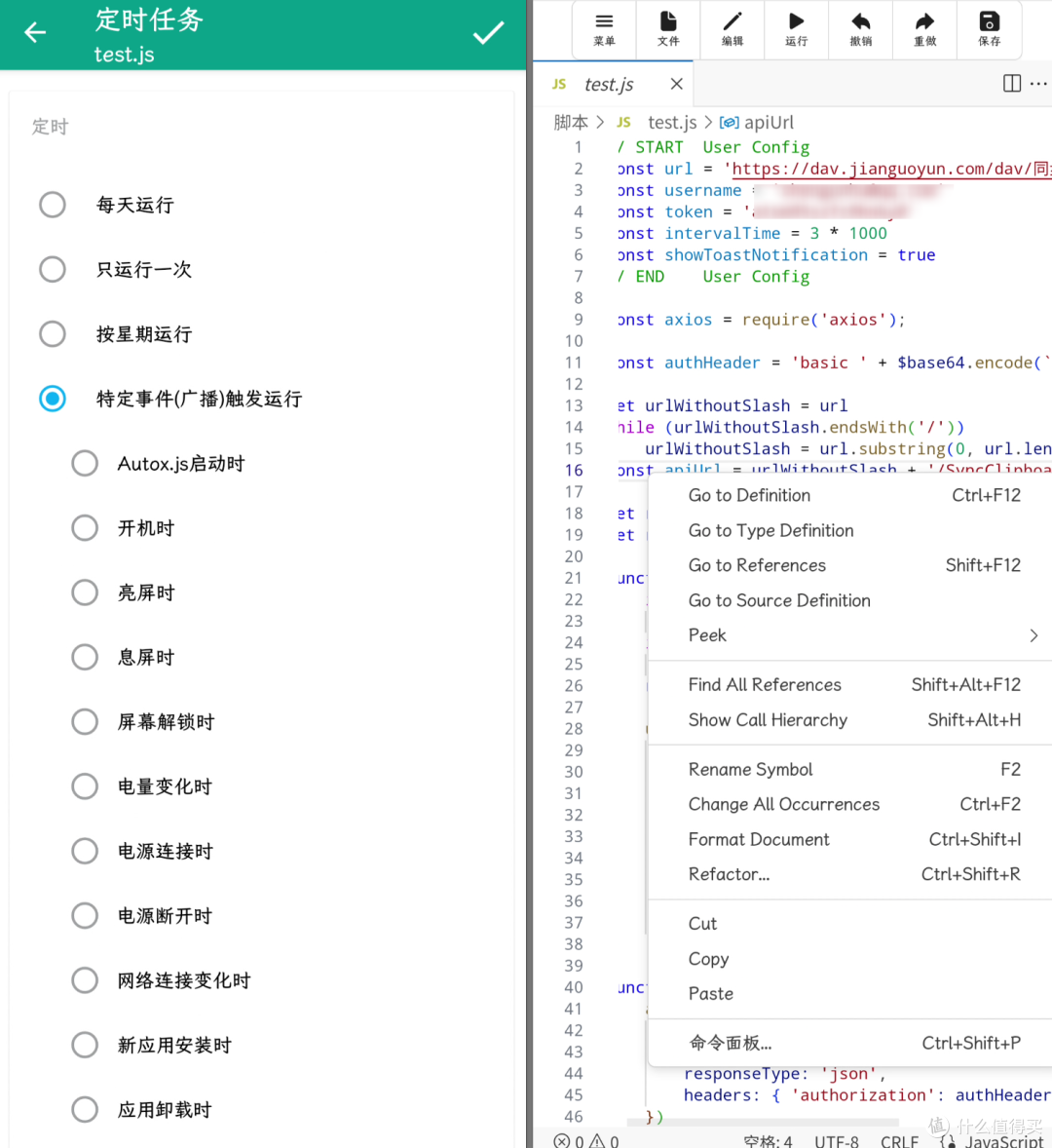Select the 只运行一次 radio option
This screenshot has width=1052, height=1148.
click(x=53, y=269)
